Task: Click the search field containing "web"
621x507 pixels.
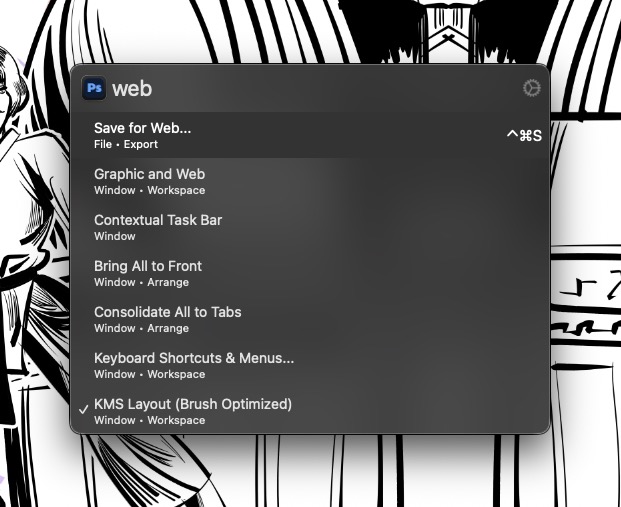Action: [x=300, y=88]
